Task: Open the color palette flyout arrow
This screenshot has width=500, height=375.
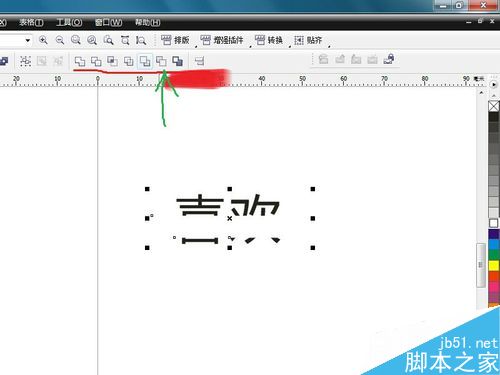Action: [x=494, y=85]
